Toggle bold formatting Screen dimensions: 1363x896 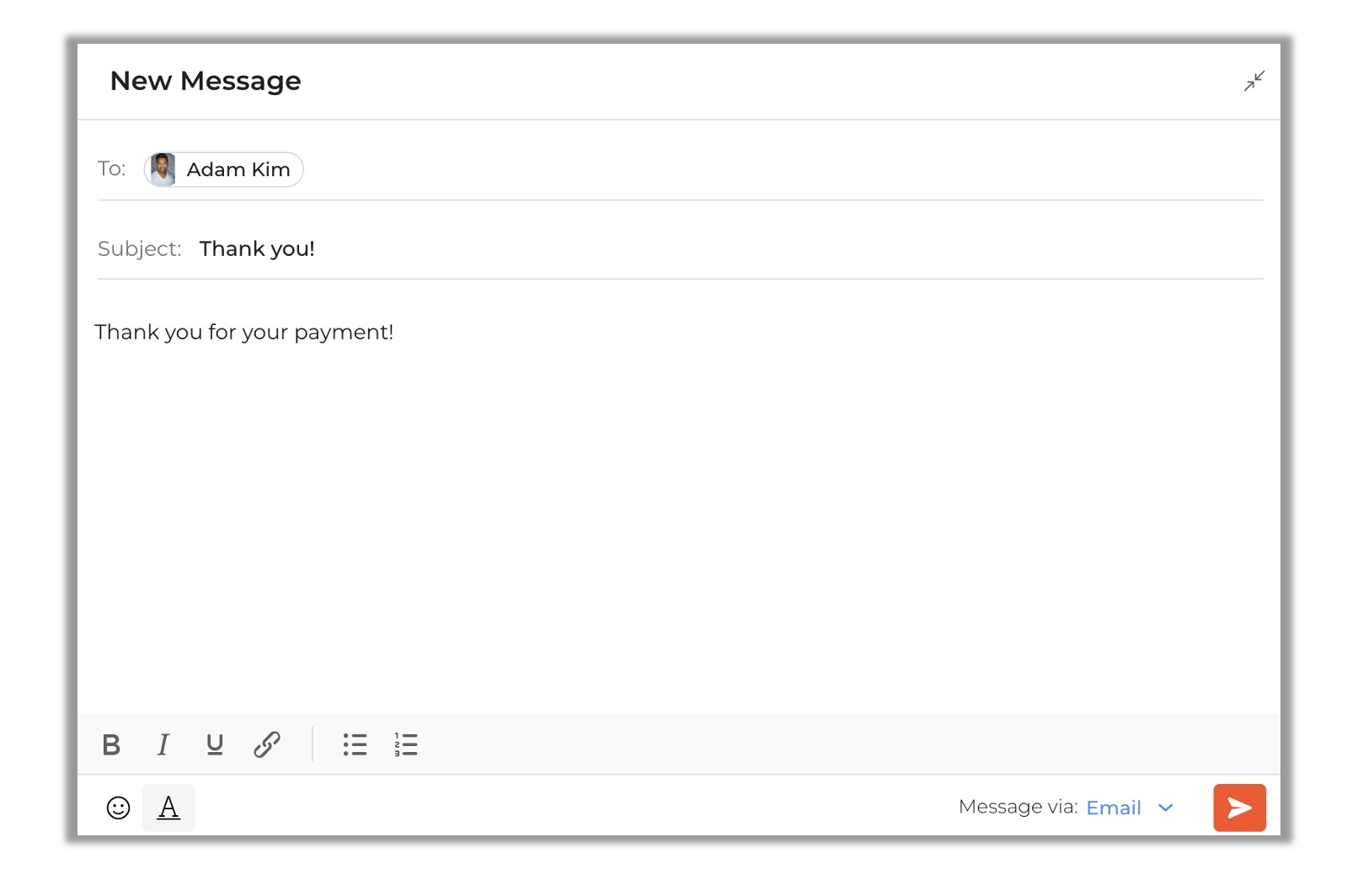point(111,745)
